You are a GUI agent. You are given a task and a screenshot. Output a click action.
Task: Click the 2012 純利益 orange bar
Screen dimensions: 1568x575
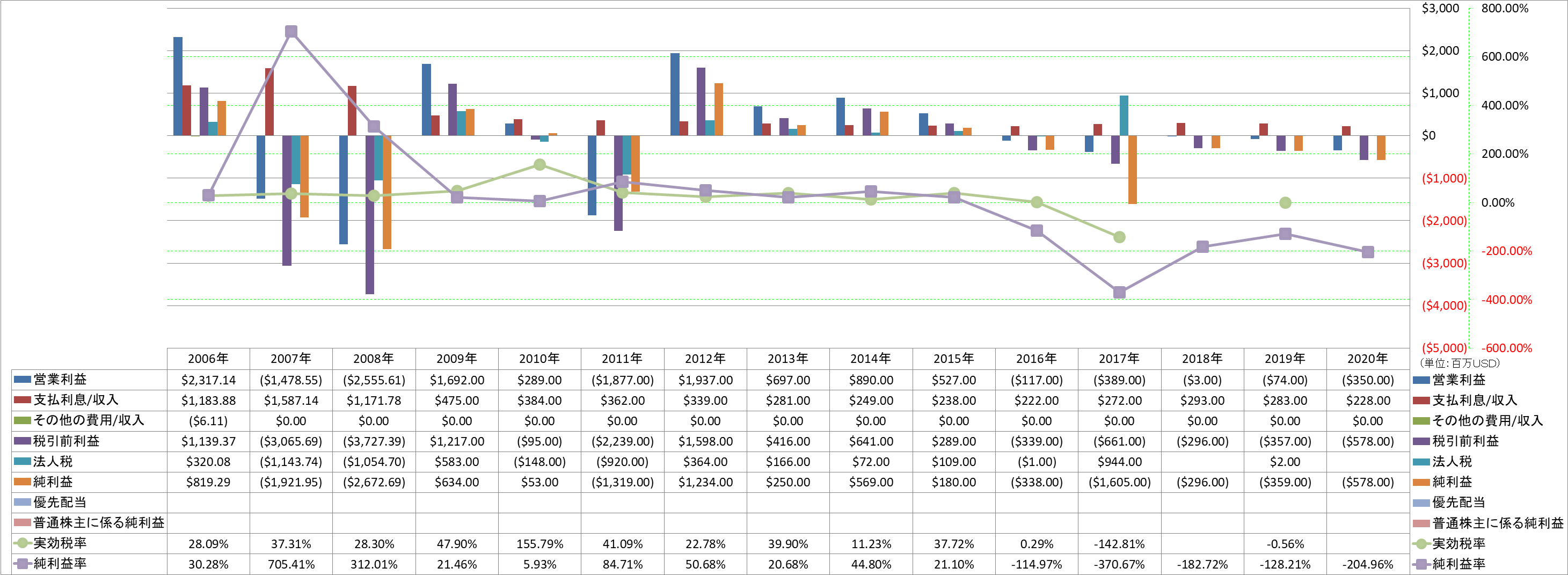pyautogui.click(x=718, y=110)
